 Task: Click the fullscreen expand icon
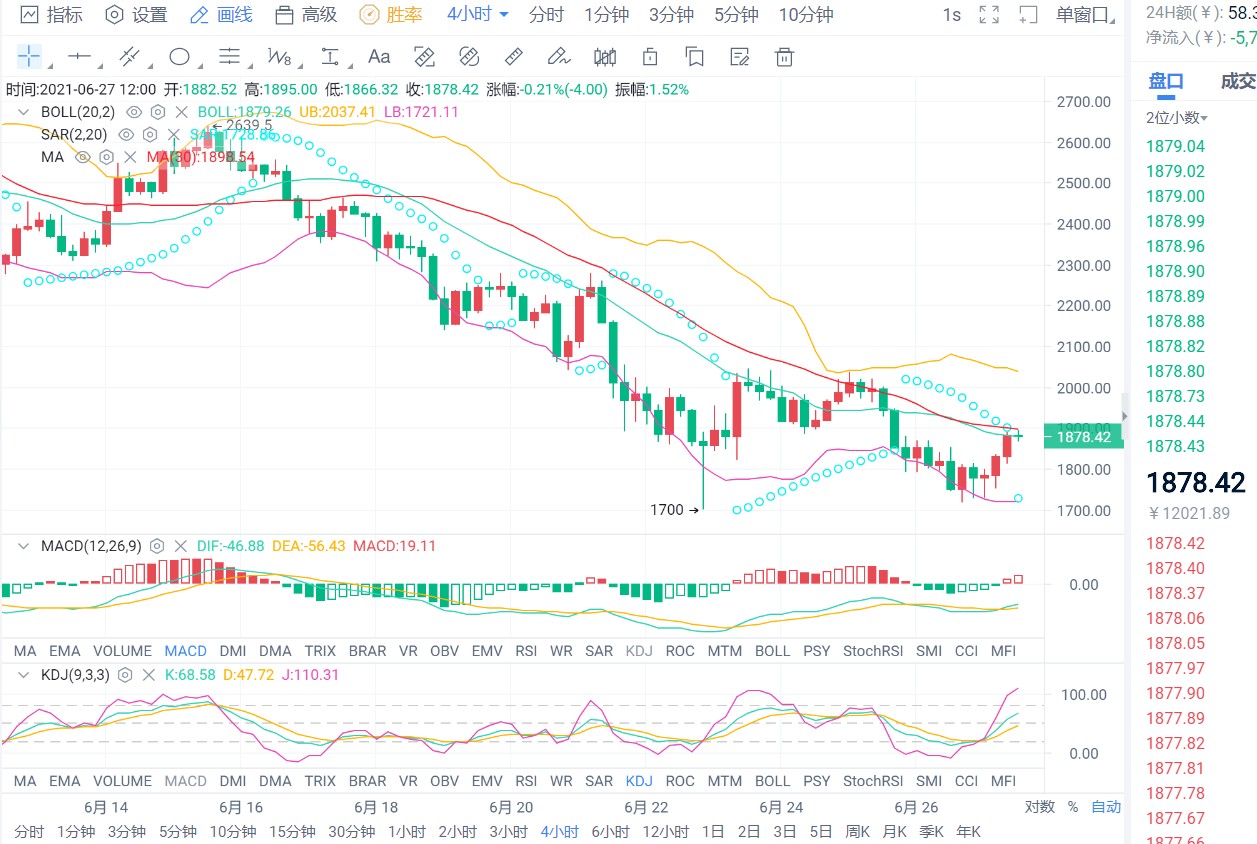(988, 15)
